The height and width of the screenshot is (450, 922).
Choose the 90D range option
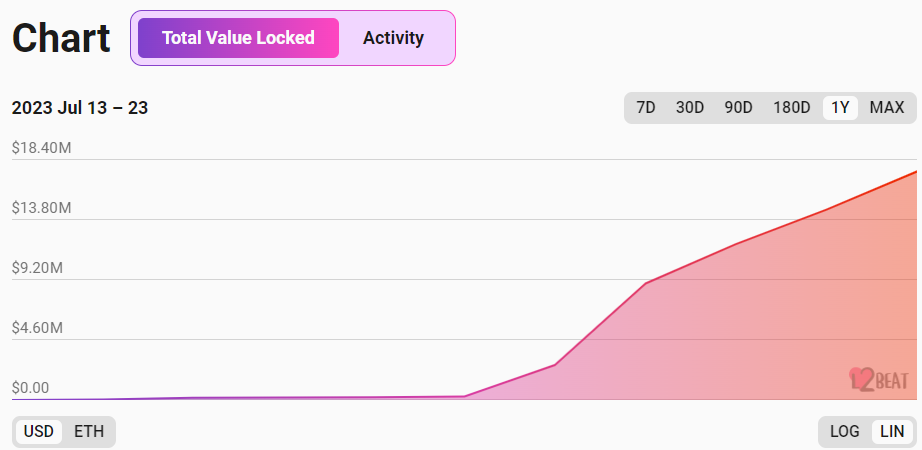tap(738, 108)
